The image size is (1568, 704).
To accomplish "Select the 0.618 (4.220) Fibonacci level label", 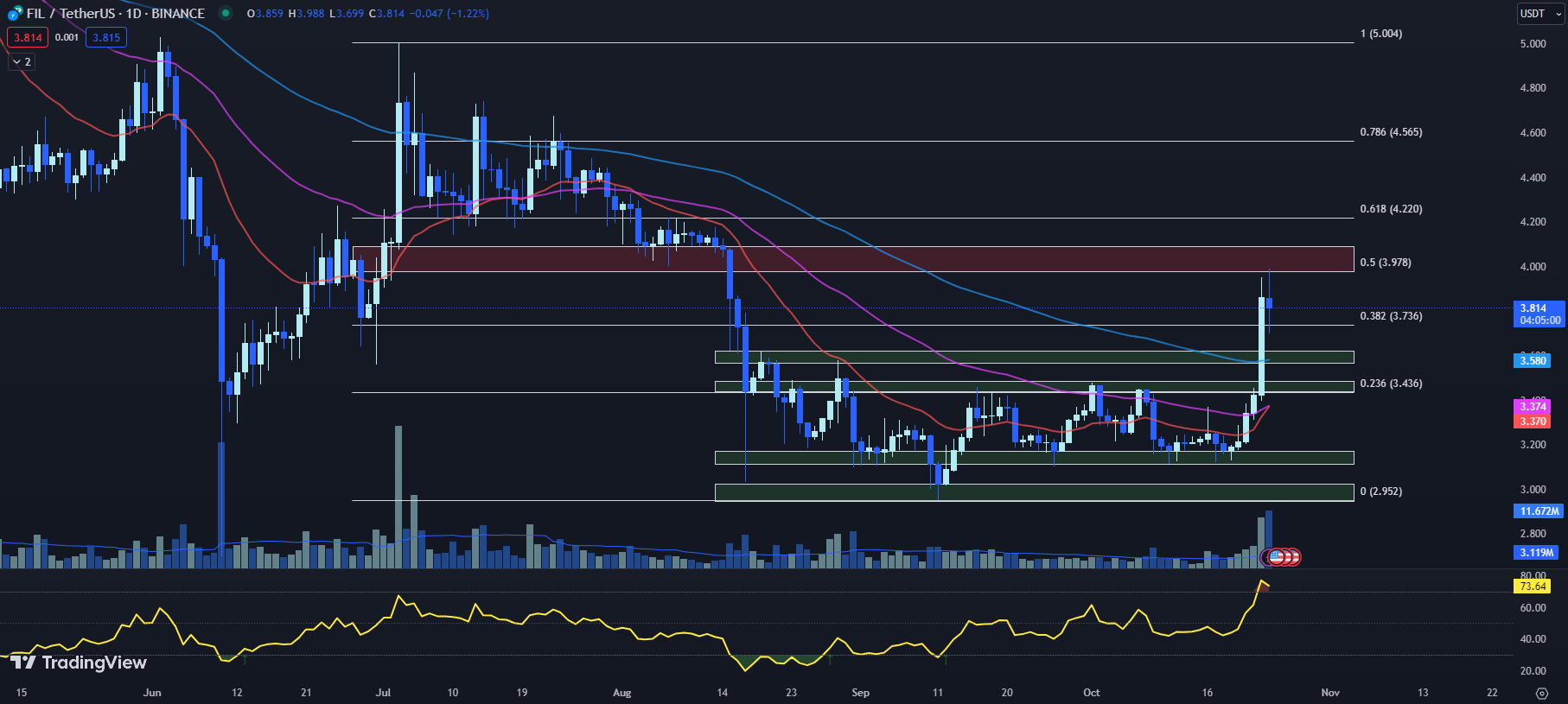I will [1390, 209].
